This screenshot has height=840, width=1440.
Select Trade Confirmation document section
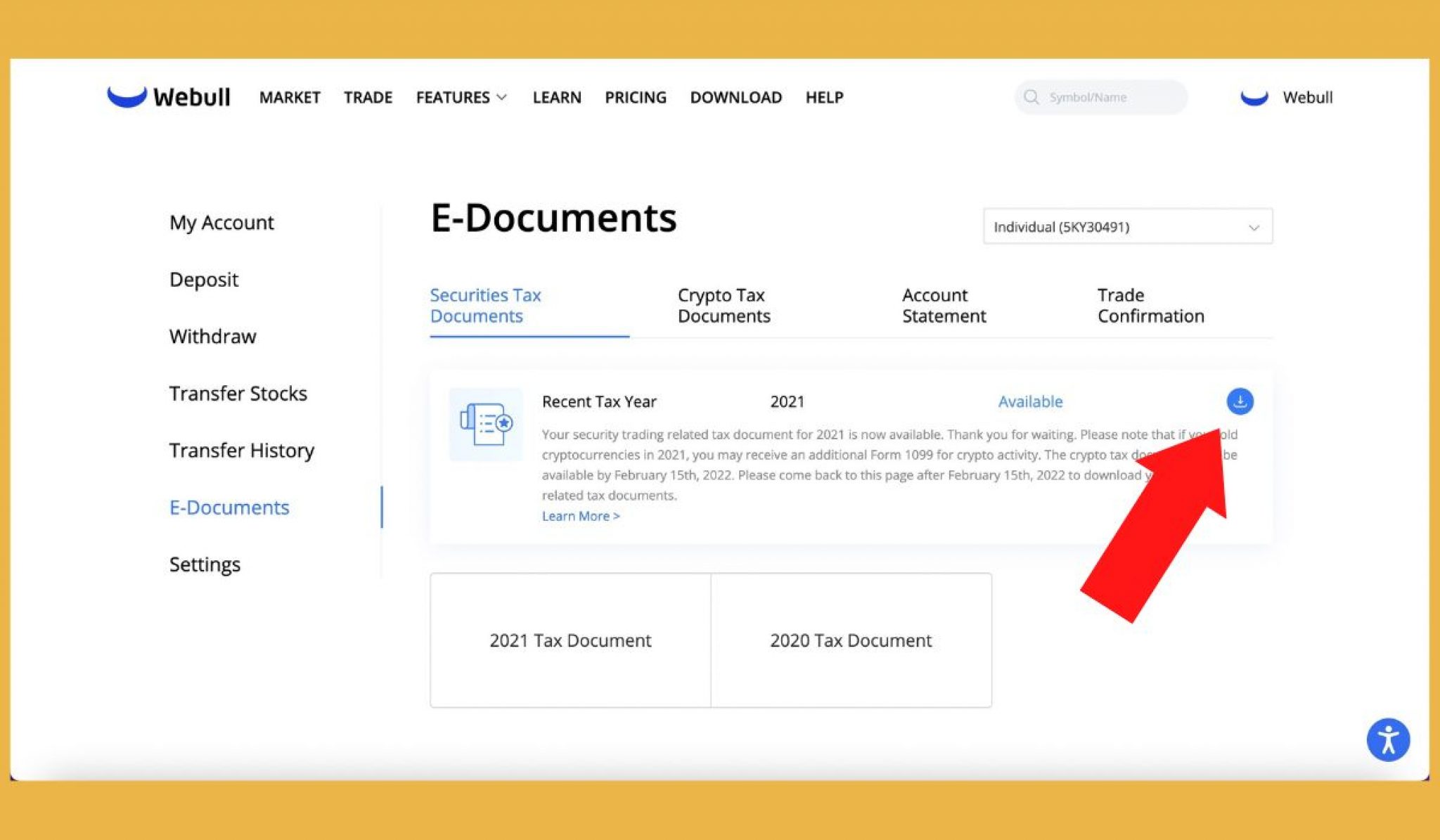[x=1150, y=304]
